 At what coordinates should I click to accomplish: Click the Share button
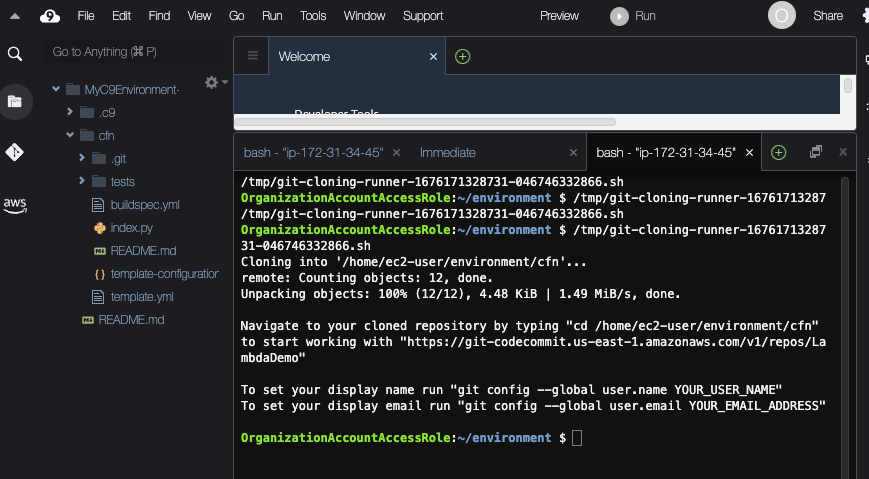pos(828,16)
